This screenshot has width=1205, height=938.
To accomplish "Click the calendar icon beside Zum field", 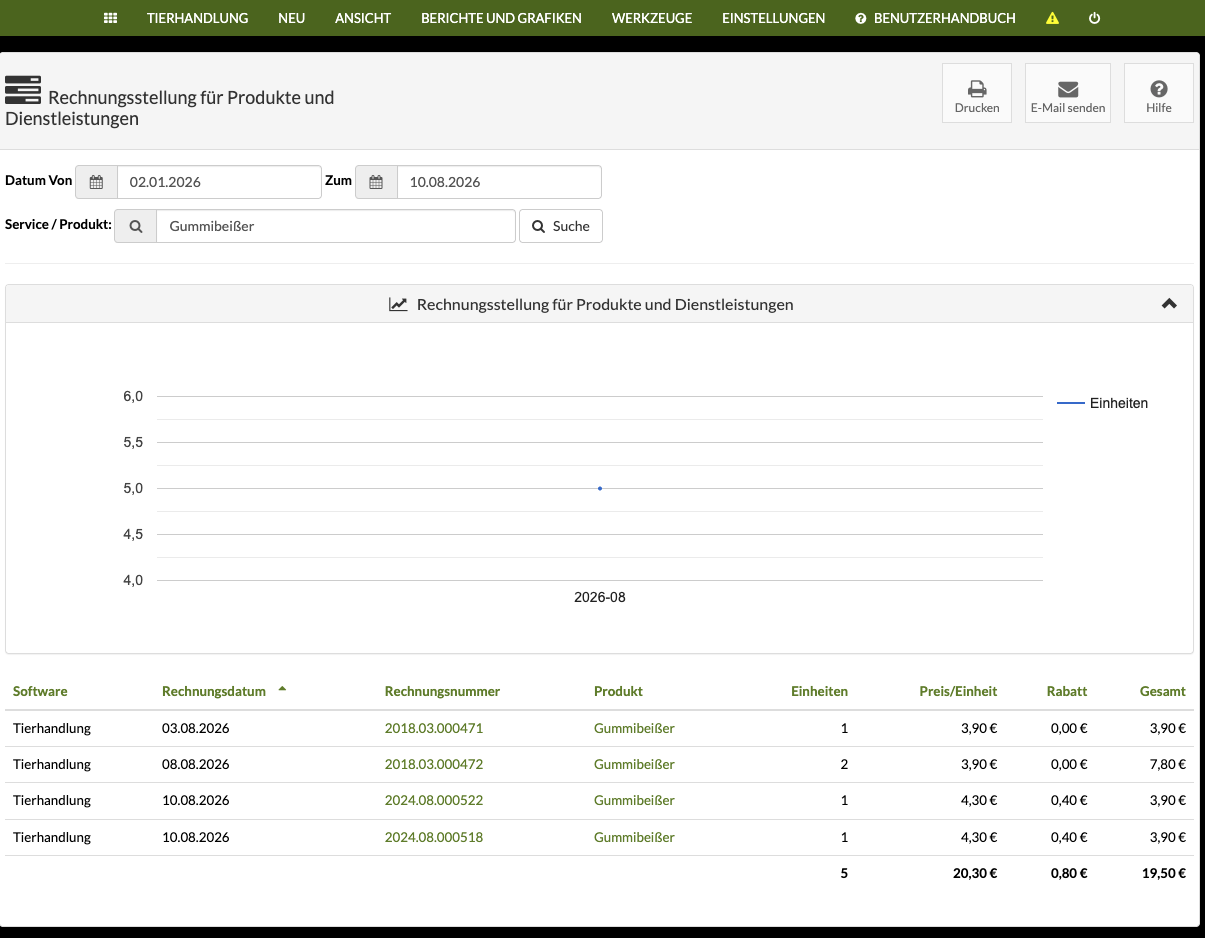I will click(376, 182).
